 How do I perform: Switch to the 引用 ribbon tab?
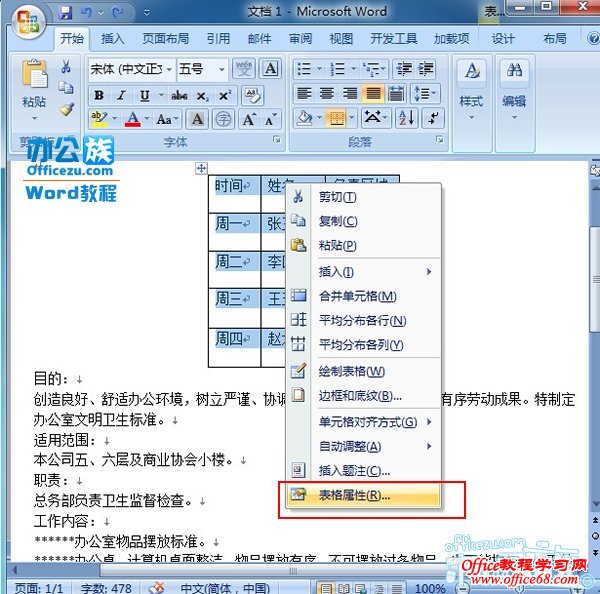tap(218, 39)
